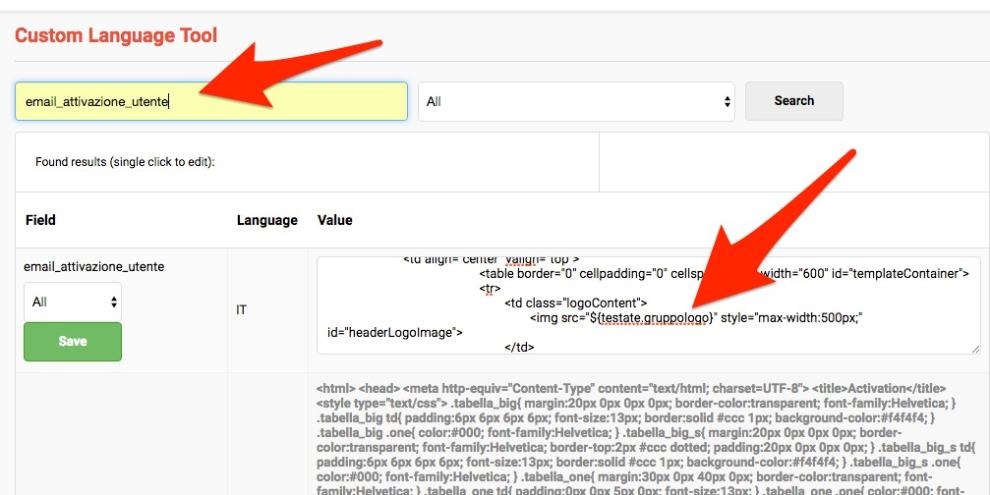Click the Found results label text
Screen dimensions: 990x495
pyautogui.click(x=126, y=162)
